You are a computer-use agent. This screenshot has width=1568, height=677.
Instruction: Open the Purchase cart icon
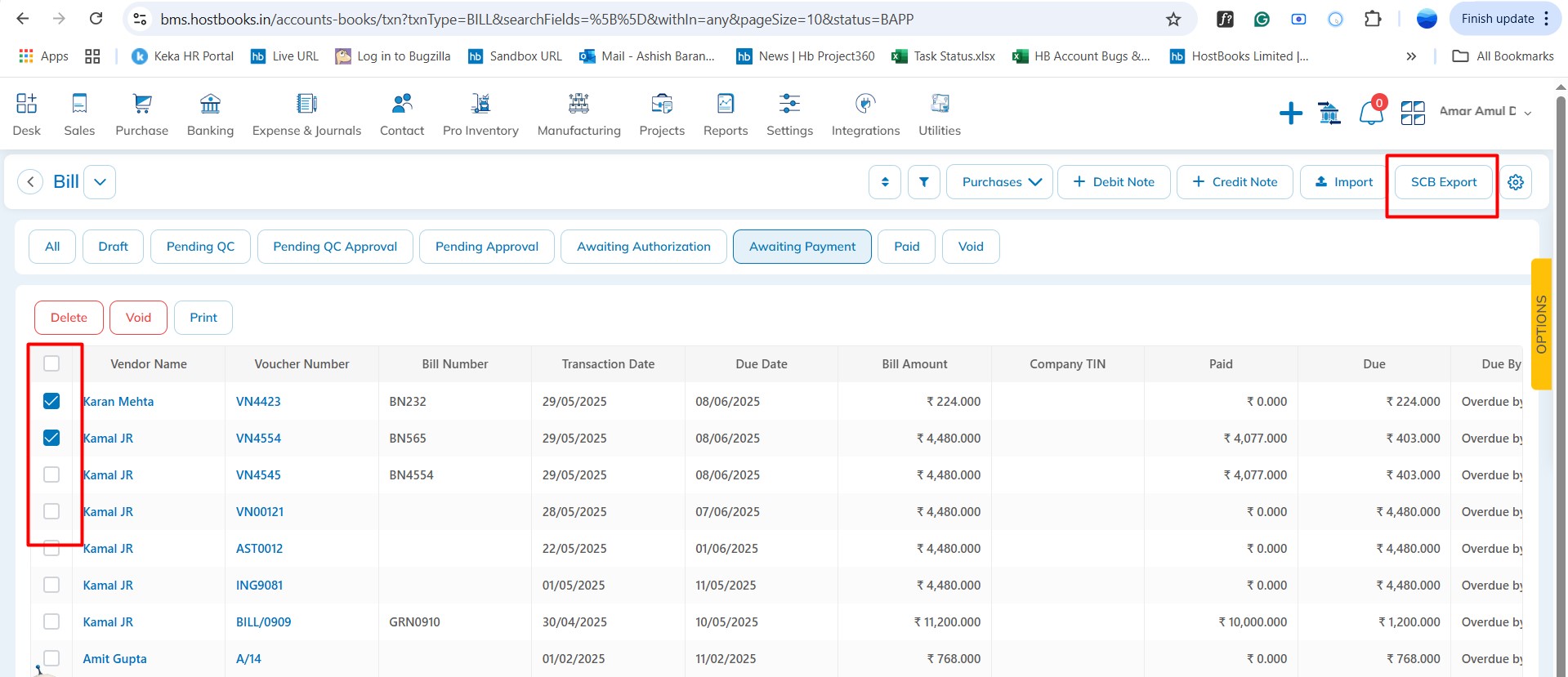[x=142, y=104]
